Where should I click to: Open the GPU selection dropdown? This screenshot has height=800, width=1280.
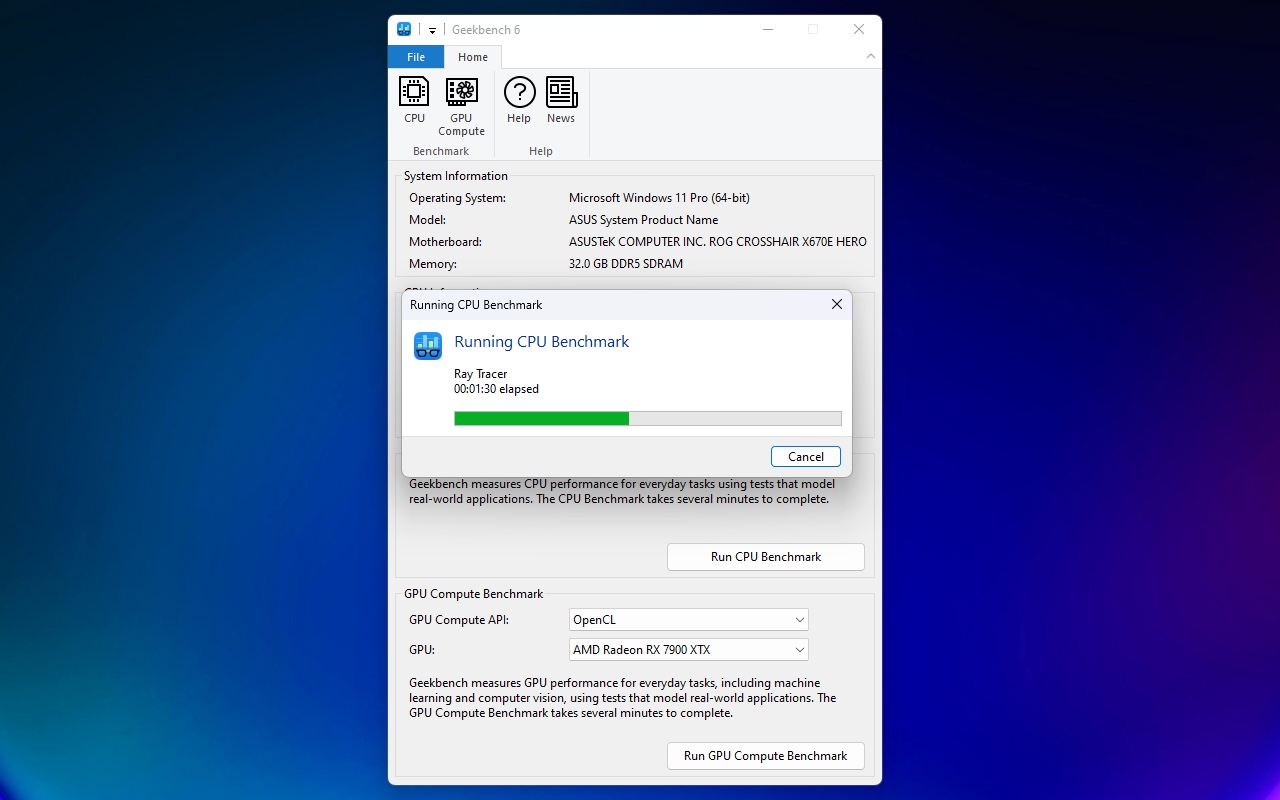pyautogui.click(x=689, y=650)
